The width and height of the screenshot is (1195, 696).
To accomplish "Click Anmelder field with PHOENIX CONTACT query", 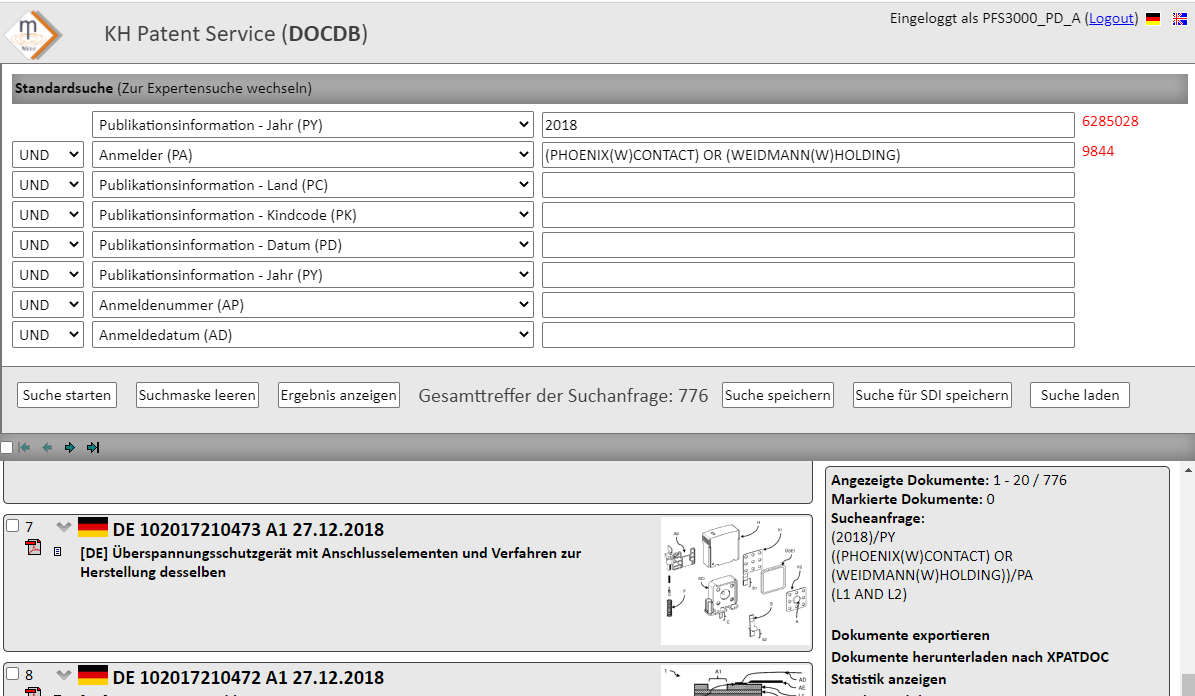I will click(808, 155).
